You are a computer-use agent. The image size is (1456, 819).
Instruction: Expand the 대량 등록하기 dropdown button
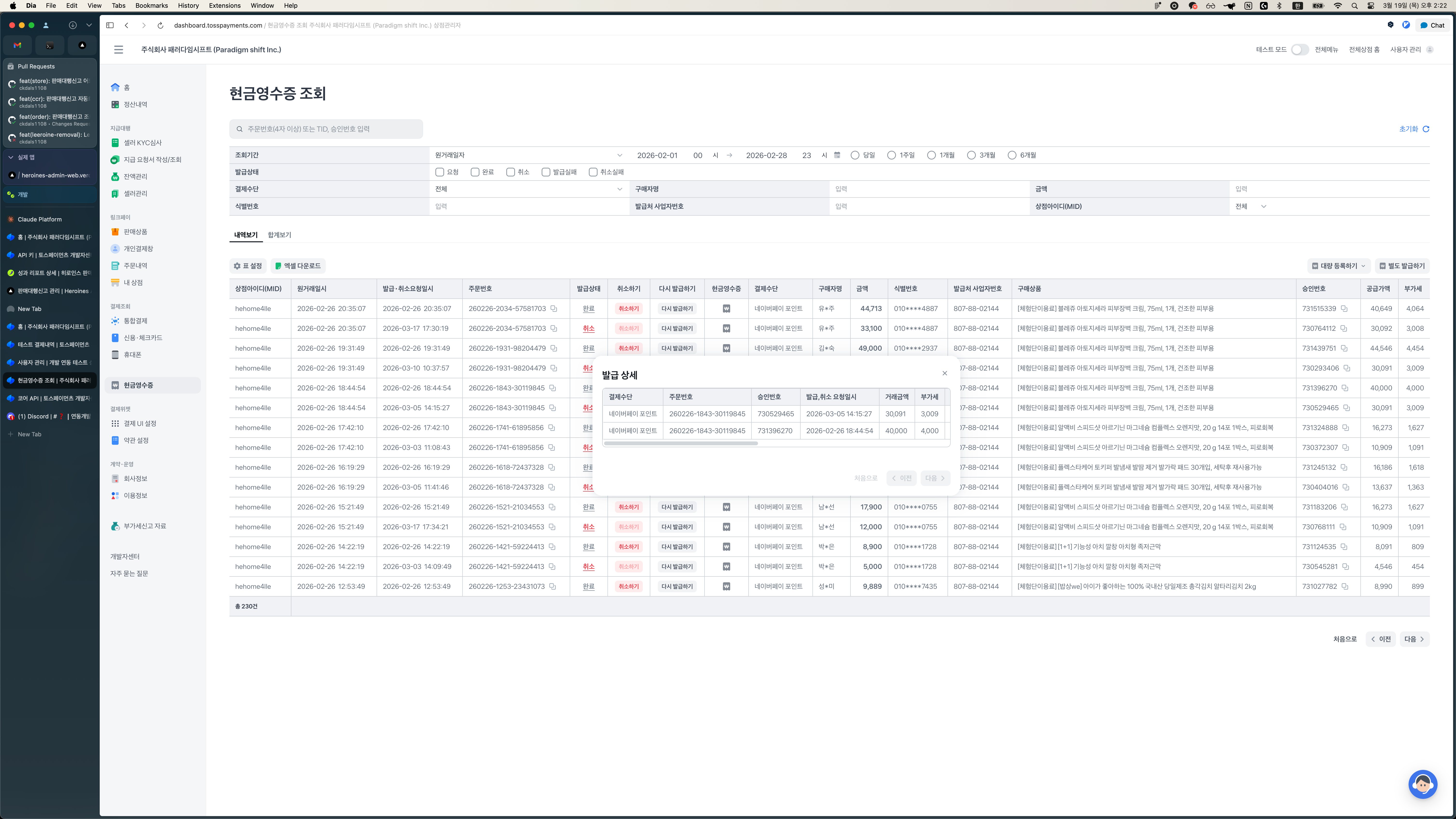[x=1338, y=266]
